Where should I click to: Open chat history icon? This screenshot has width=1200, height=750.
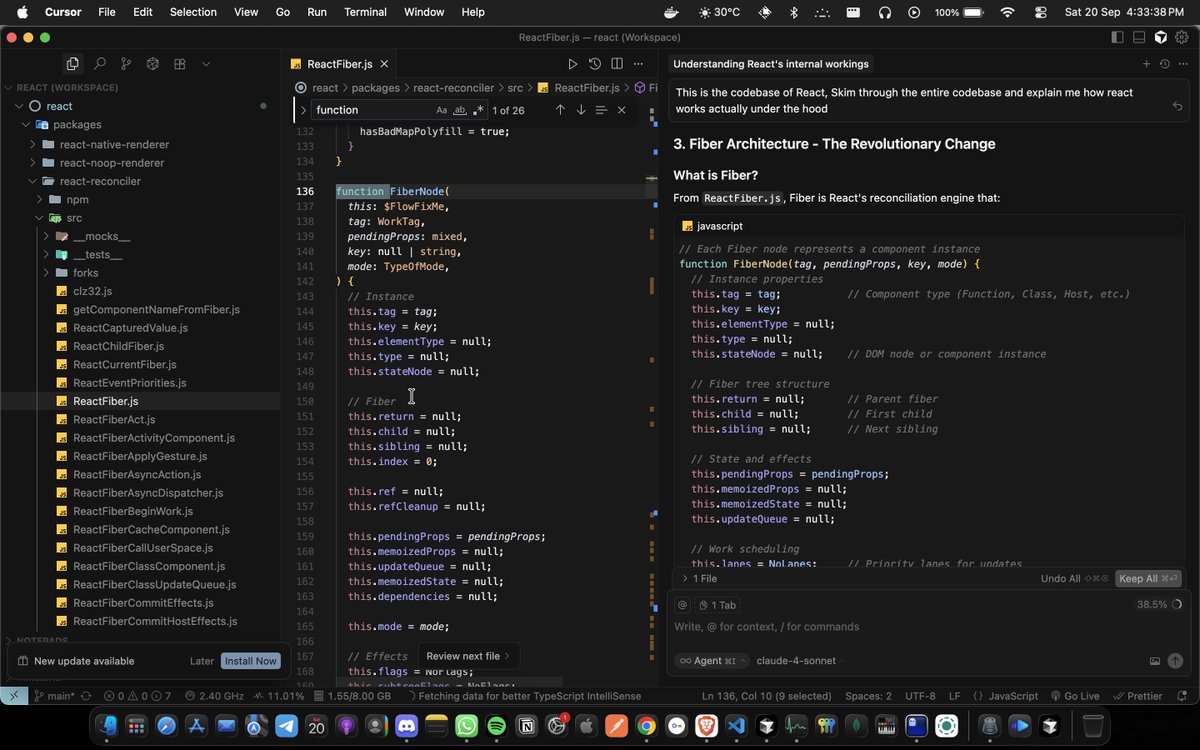(1164, 64)
